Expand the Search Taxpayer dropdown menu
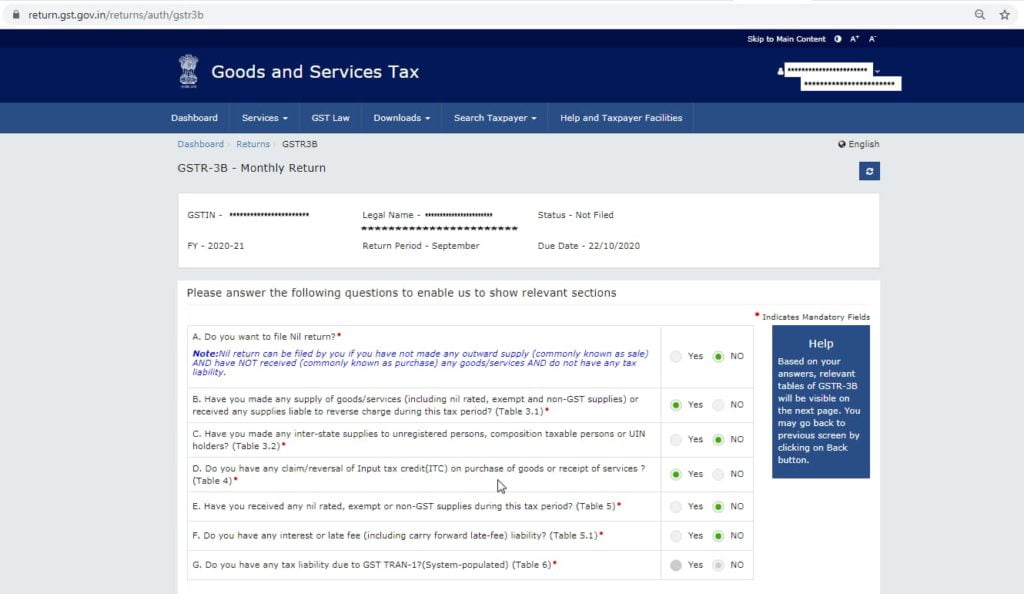 pyautogui.click(x=495, y=118)
